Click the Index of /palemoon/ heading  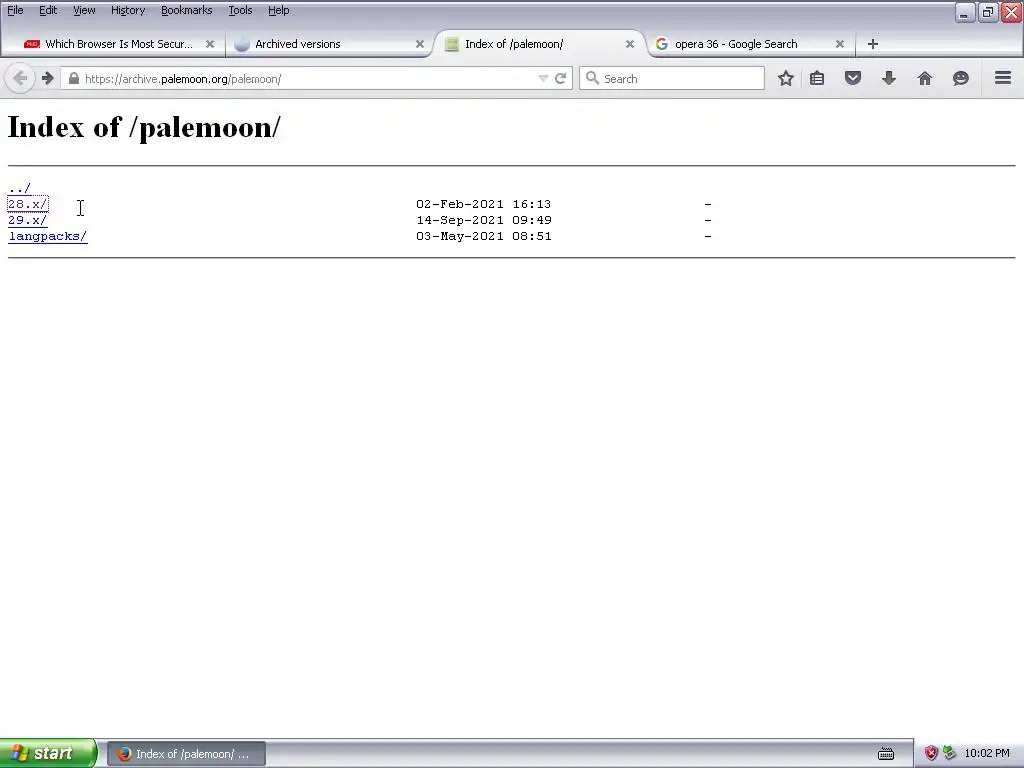[x=144, y=127]
